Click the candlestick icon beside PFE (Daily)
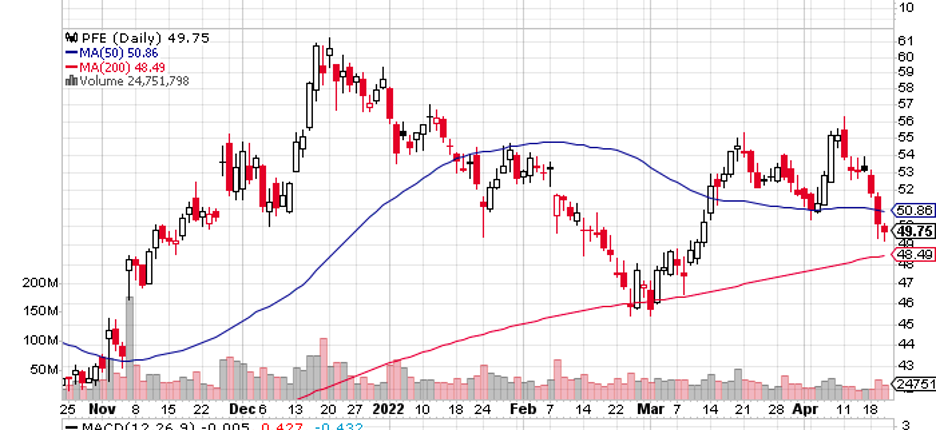The width and height of the screenshot is (936, 430). coord(70,38)
